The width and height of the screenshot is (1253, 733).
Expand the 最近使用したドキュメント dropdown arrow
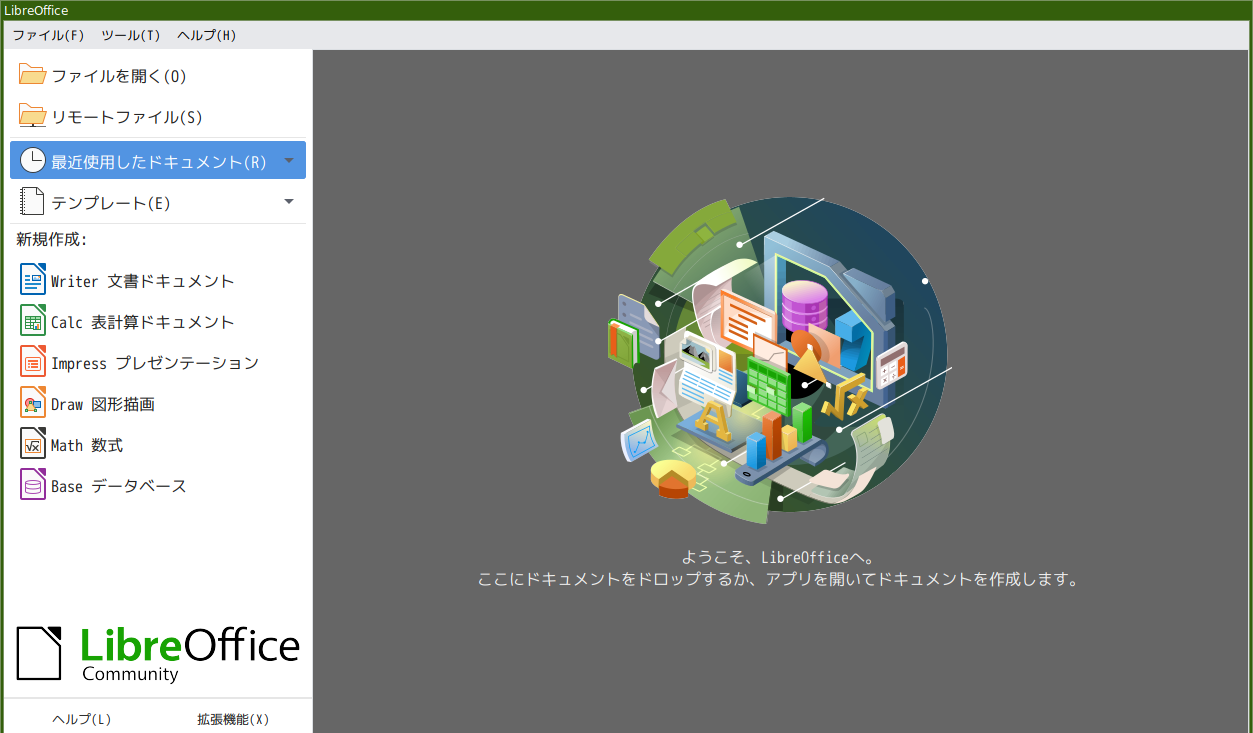click(x=289, y=161)
